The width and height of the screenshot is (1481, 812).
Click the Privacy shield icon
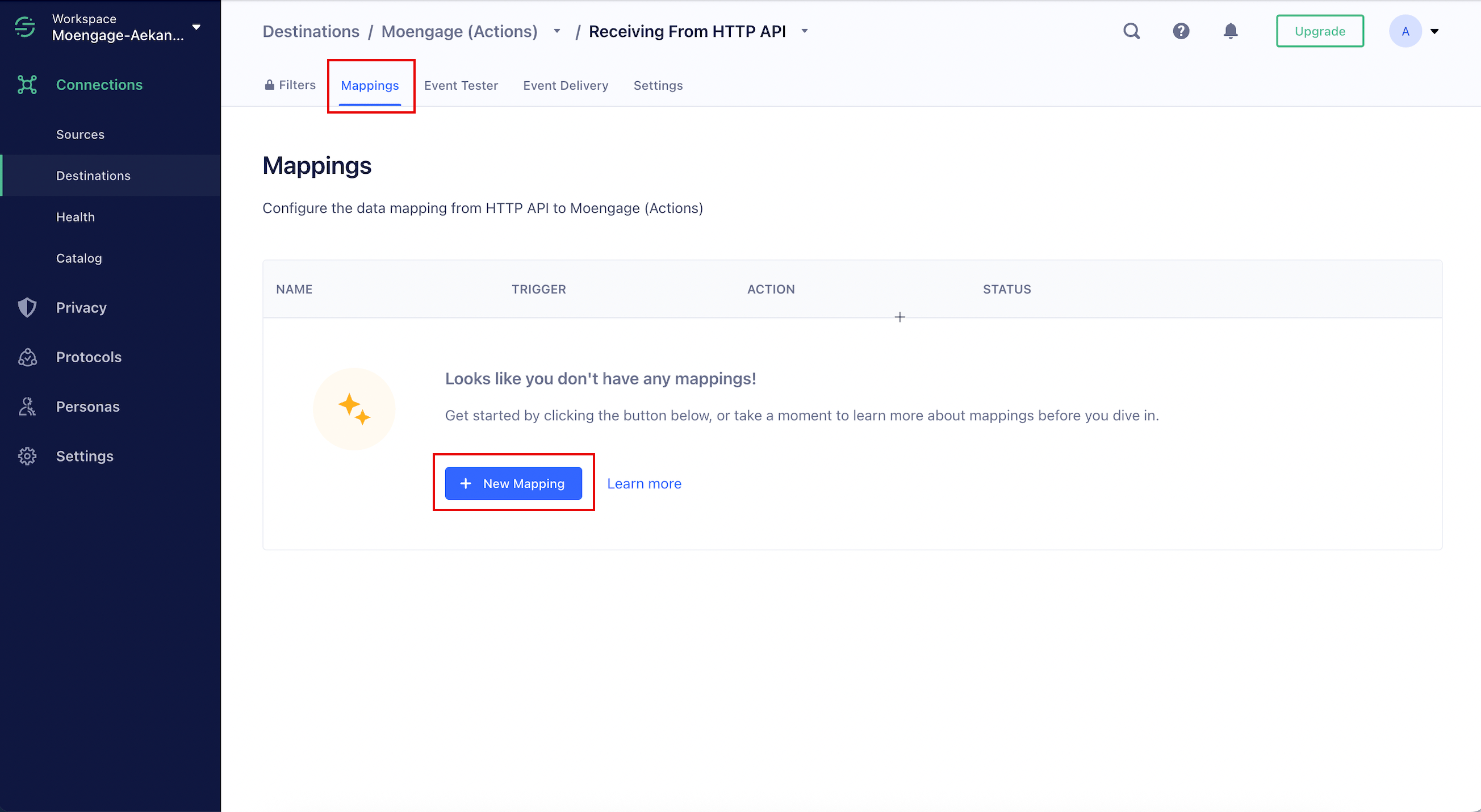coord(27,308)
